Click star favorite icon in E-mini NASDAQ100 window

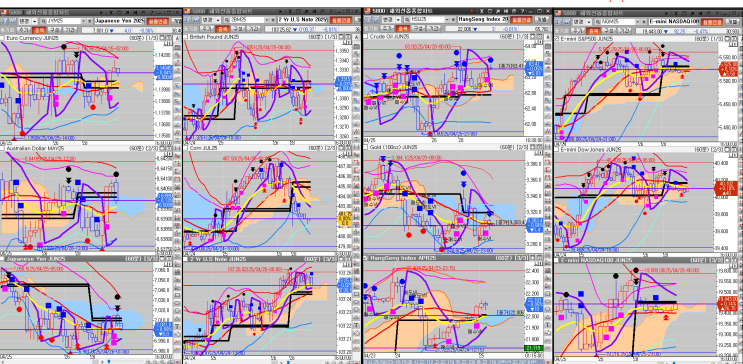coord(643,22)
